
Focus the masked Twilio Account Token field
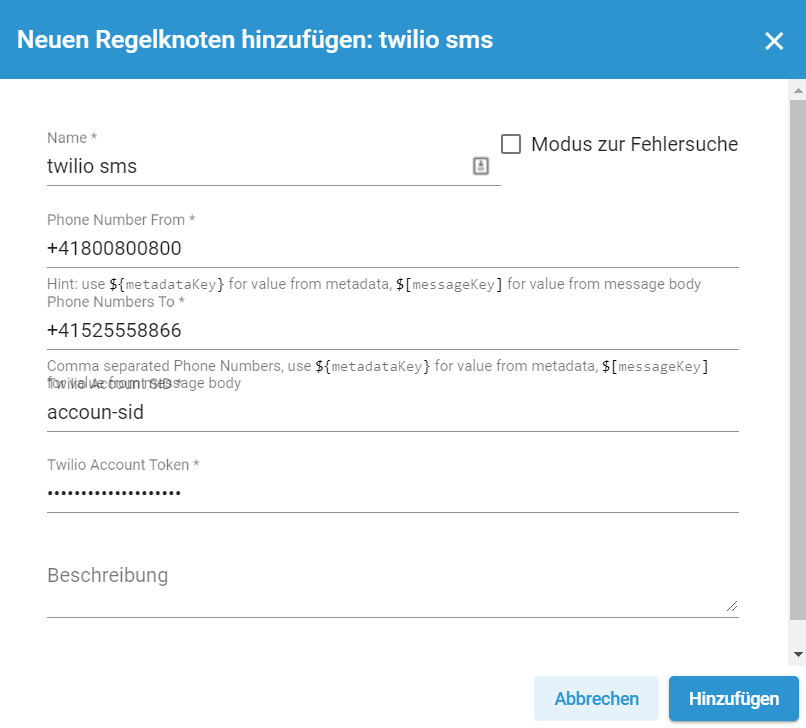coord(393,493)
